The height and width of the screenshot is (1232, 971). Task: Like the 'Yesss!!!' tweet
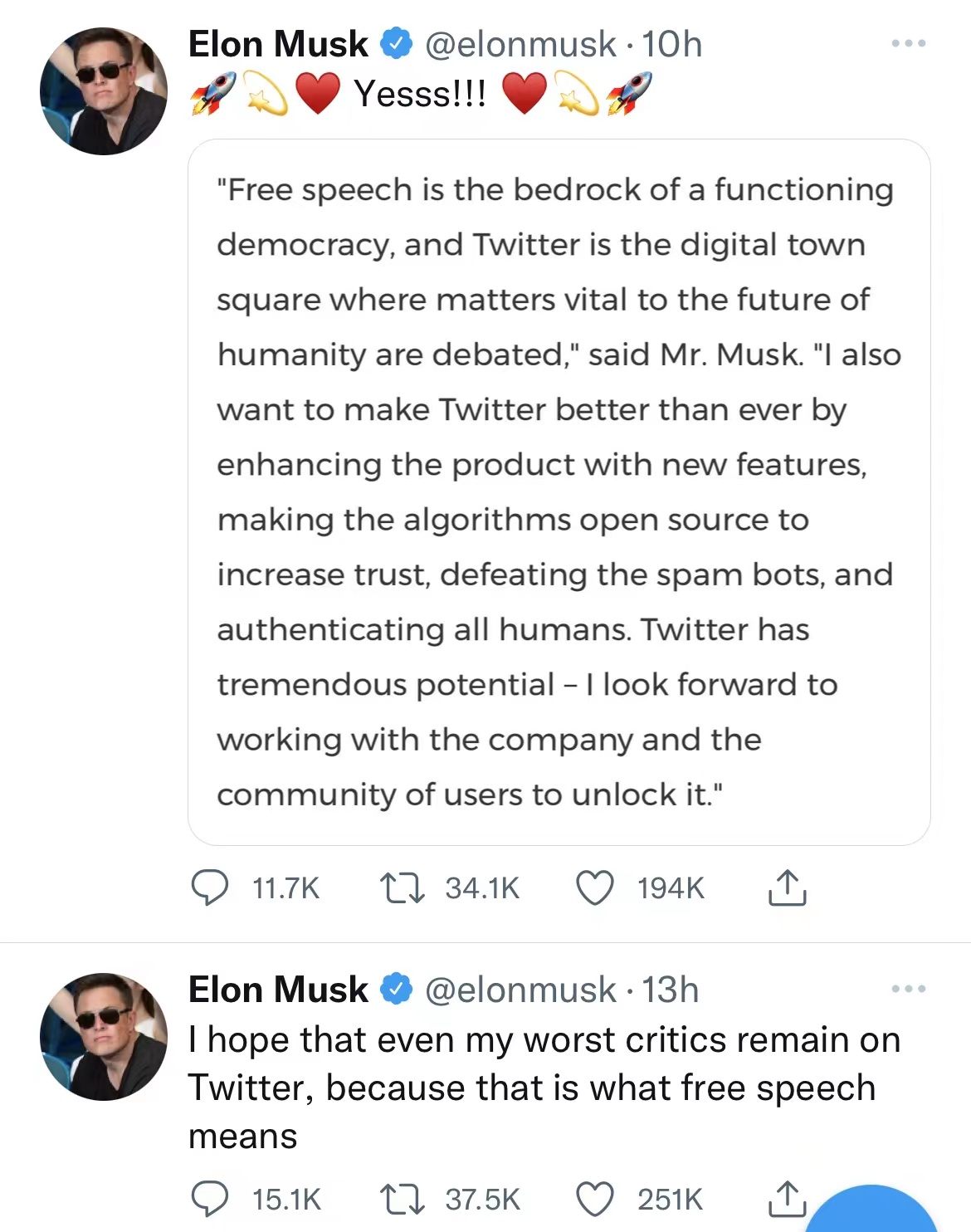pos(595,887)
